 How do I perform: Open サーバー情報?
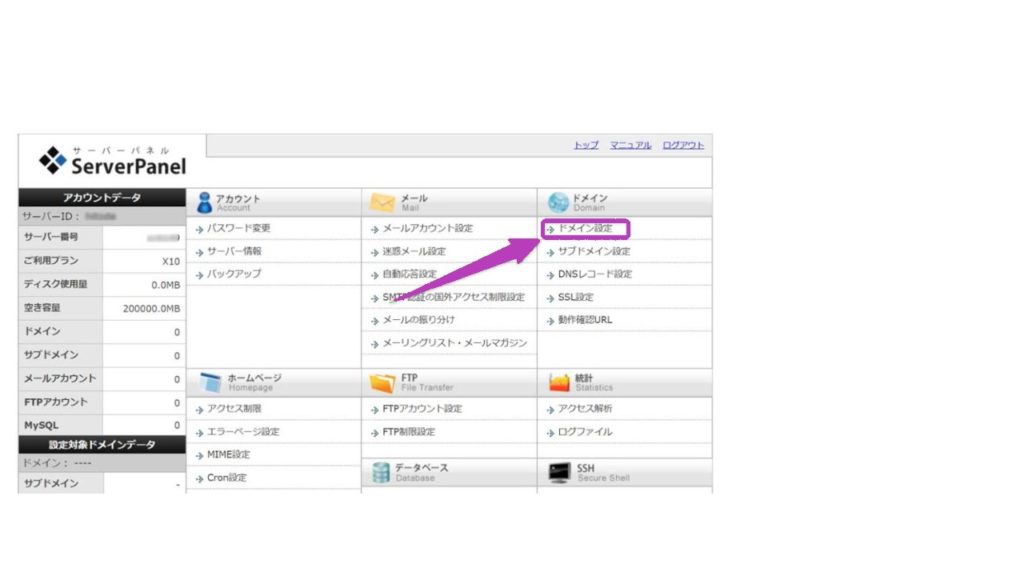tap(234, 251)
